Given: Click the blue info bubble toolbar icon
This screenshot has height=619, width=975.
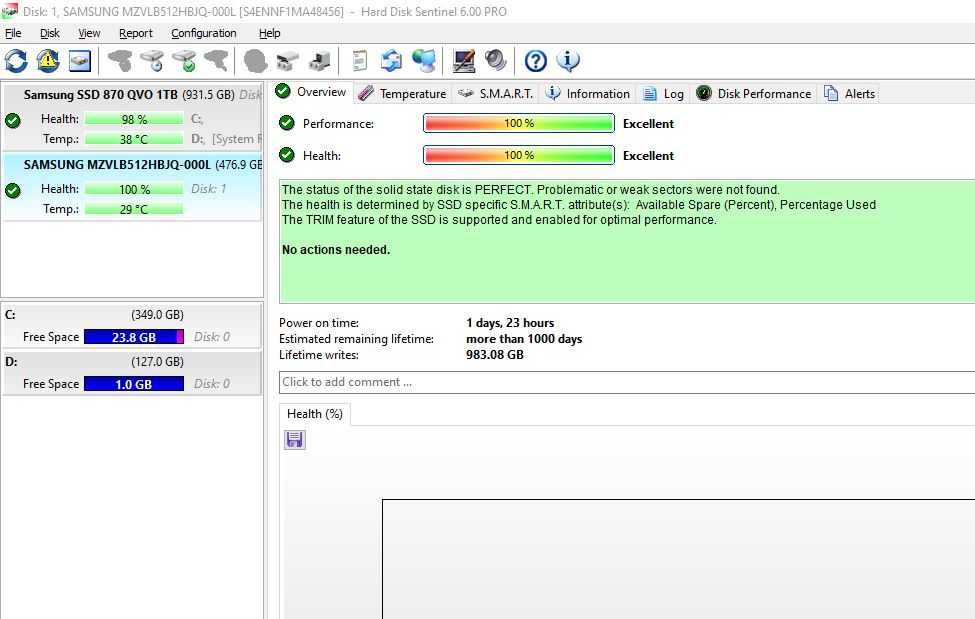Looking at the screenshot, I should point(568,61).
